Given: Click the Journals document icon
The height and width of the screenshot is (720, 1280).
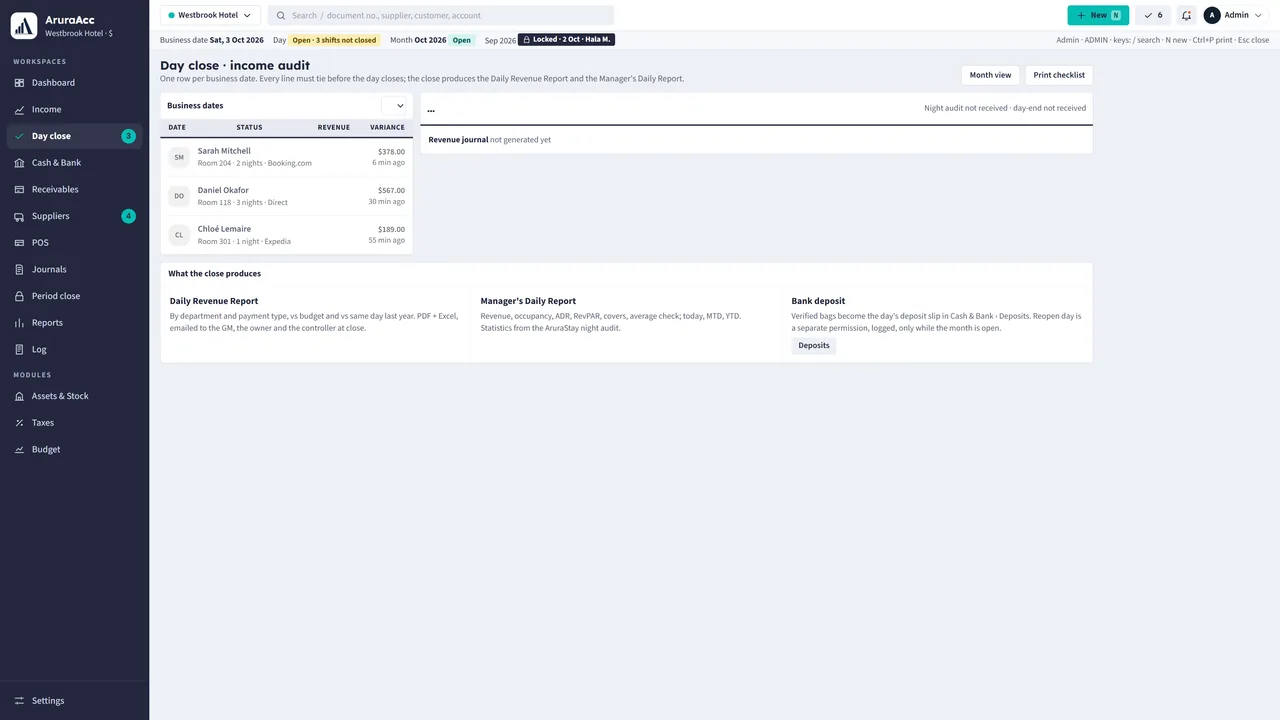Looking at the screenshot, I should pyautogui.click(x=20, y=270).
